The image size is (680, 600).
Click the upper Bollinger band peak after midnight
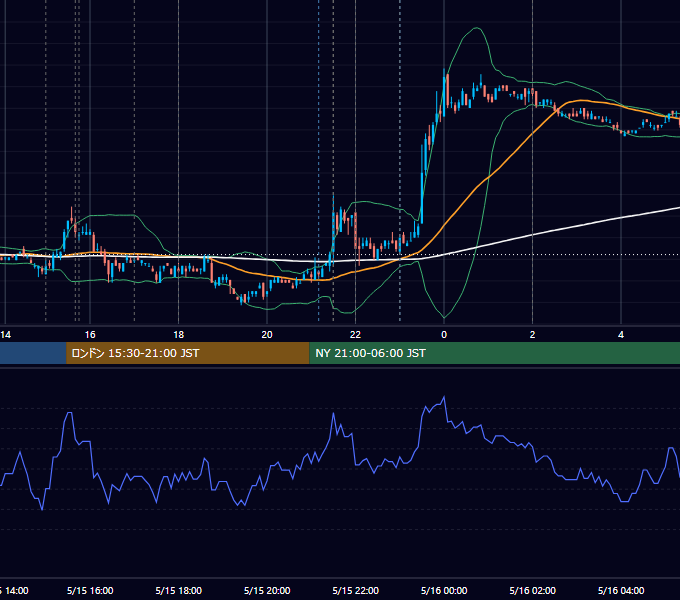coord(477,28)
